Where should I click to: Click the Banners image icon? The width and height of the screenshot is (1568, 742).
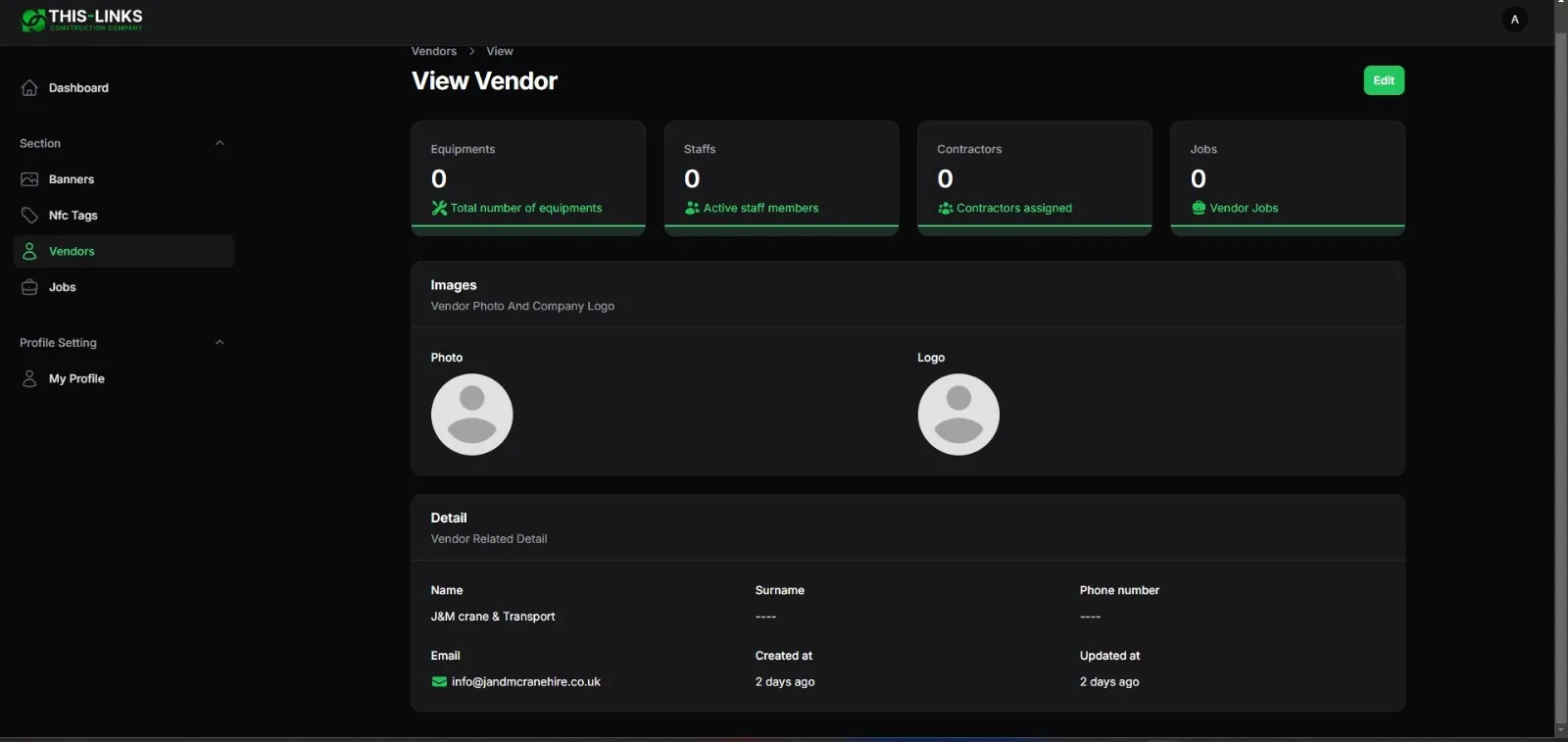(x=29, y=179)
